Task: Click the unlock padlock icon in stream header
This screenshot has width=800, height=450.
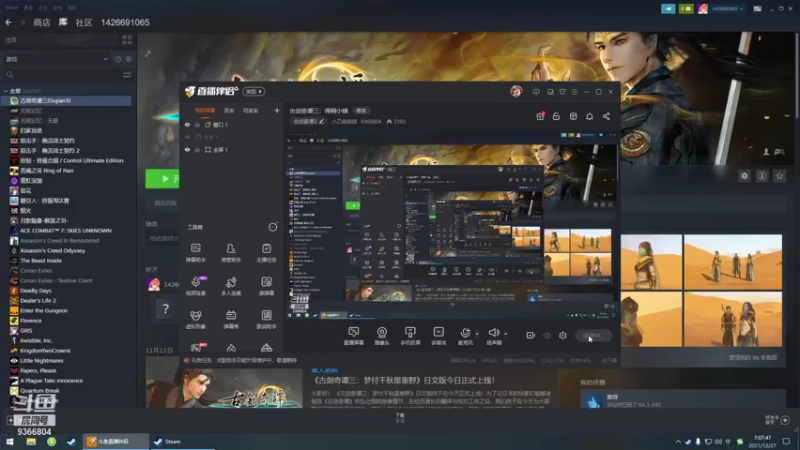Action: pos(556,116)
